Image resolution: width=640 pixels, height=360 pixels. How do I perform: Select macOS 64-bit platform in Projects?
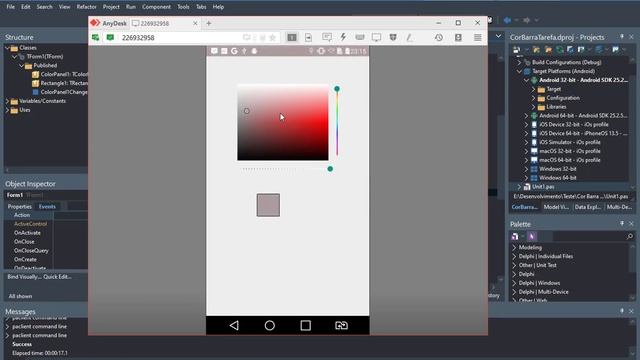(x=569, y=160)
